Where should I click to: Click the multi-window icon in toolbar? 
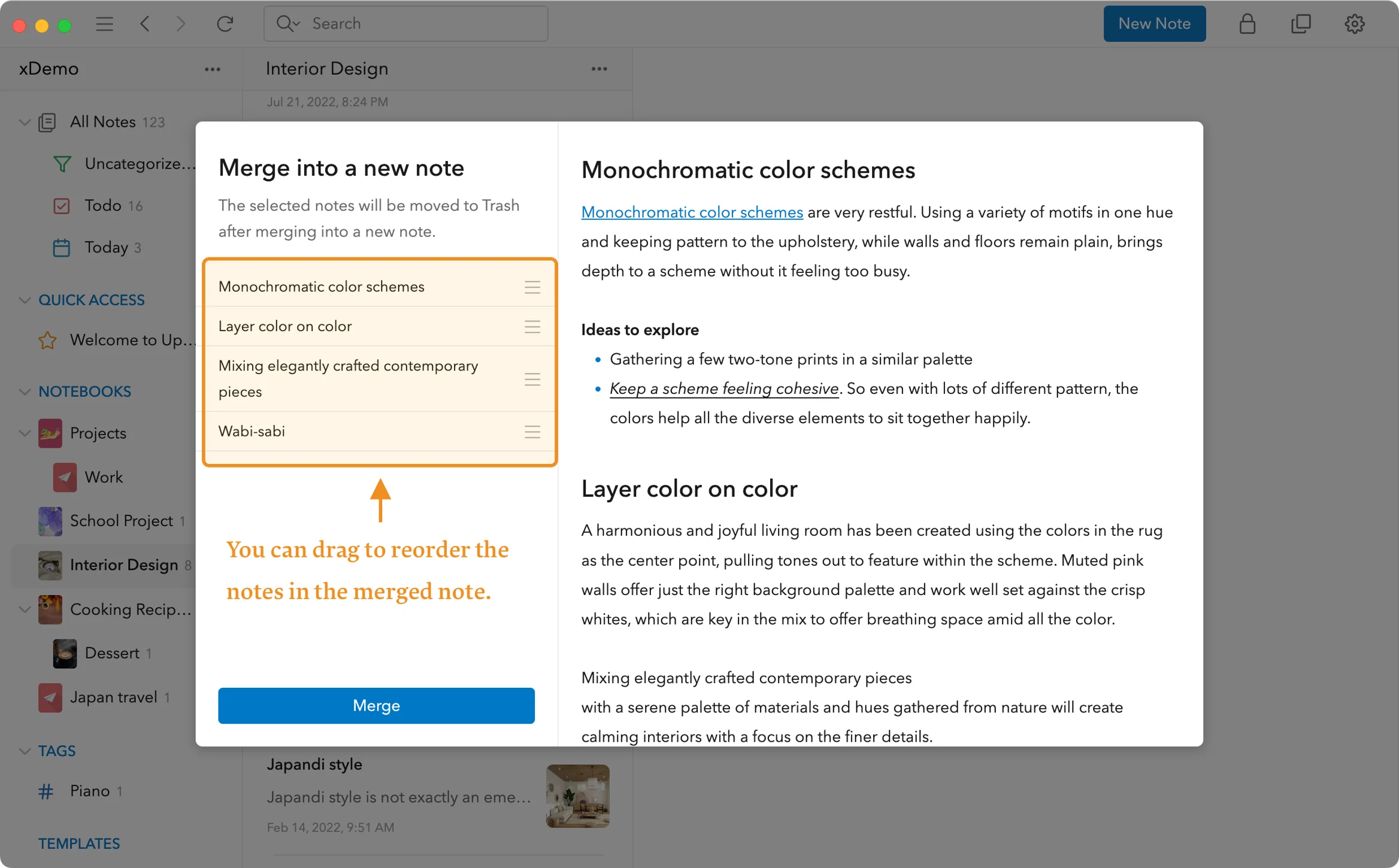1301,24
